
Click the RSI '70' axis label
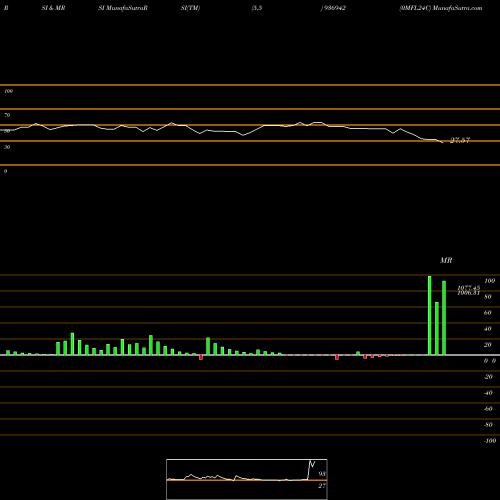7,115
